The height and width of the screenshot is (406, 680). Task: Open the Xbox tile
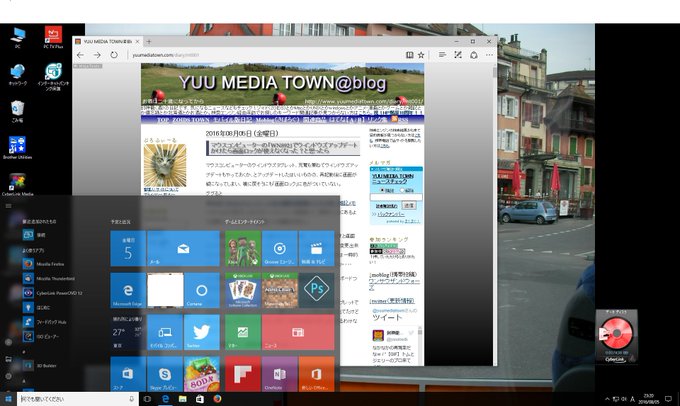(243, 248)
